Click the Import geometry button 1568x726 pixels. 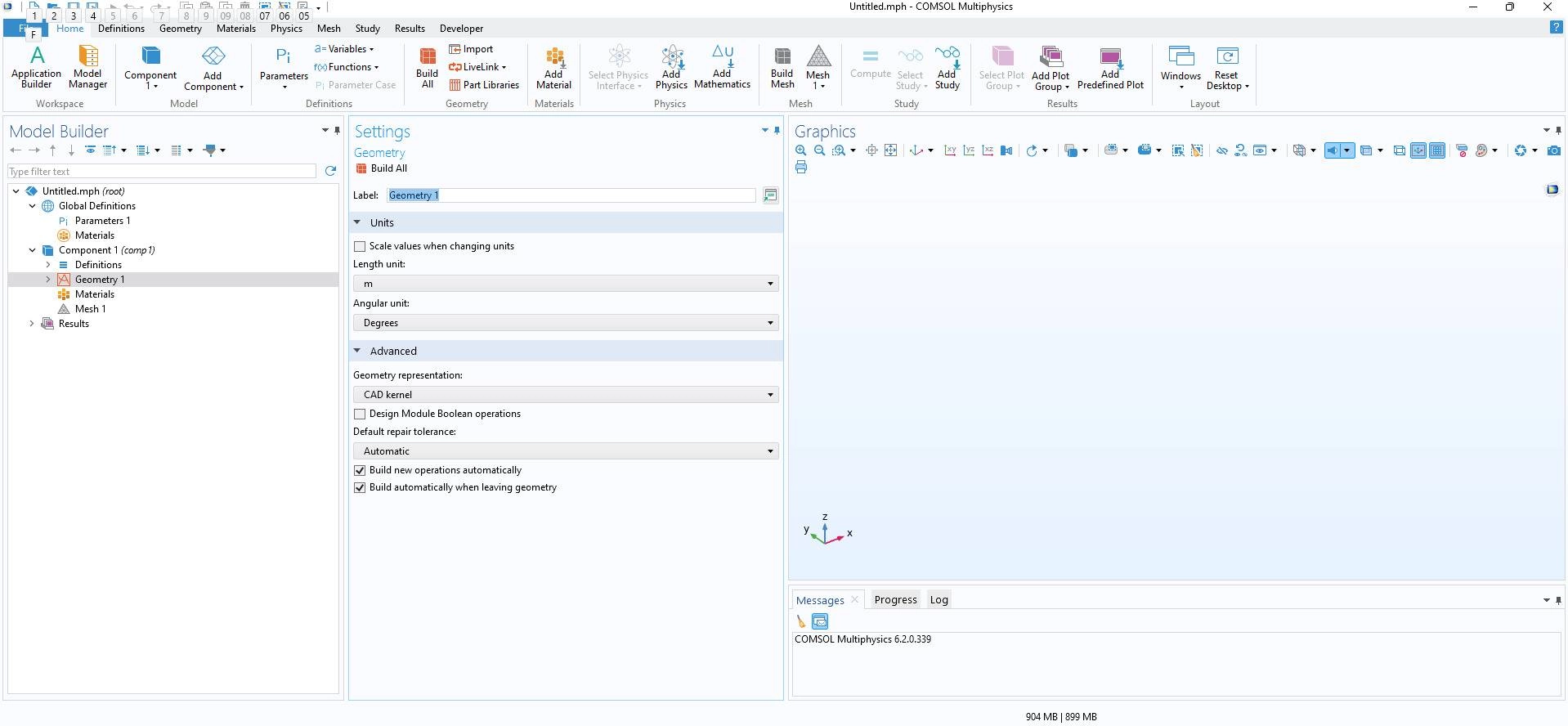pos(471,49)
